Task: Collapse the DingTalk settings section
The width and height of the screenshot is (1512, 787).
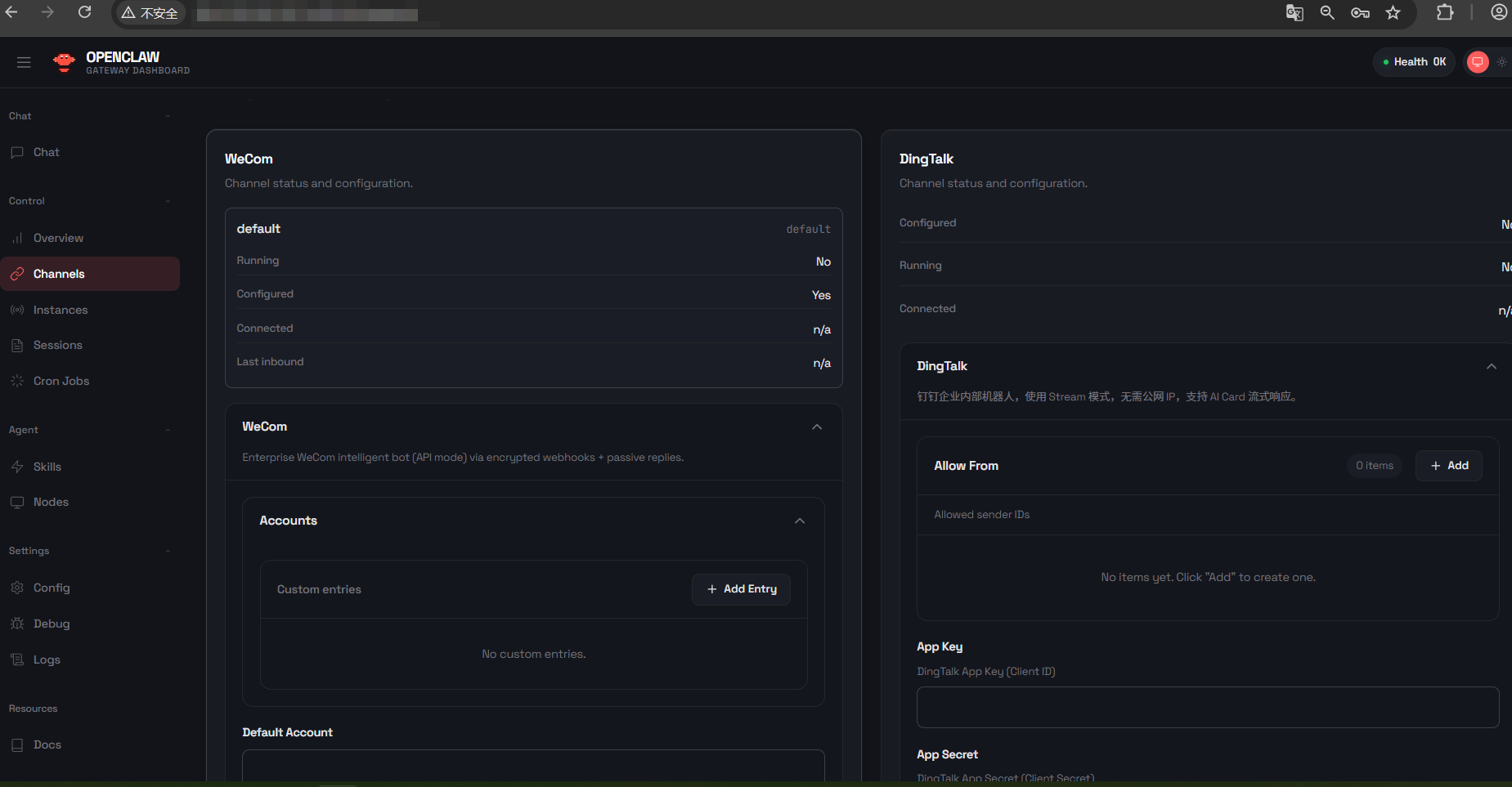Action: click(1491, 366)
